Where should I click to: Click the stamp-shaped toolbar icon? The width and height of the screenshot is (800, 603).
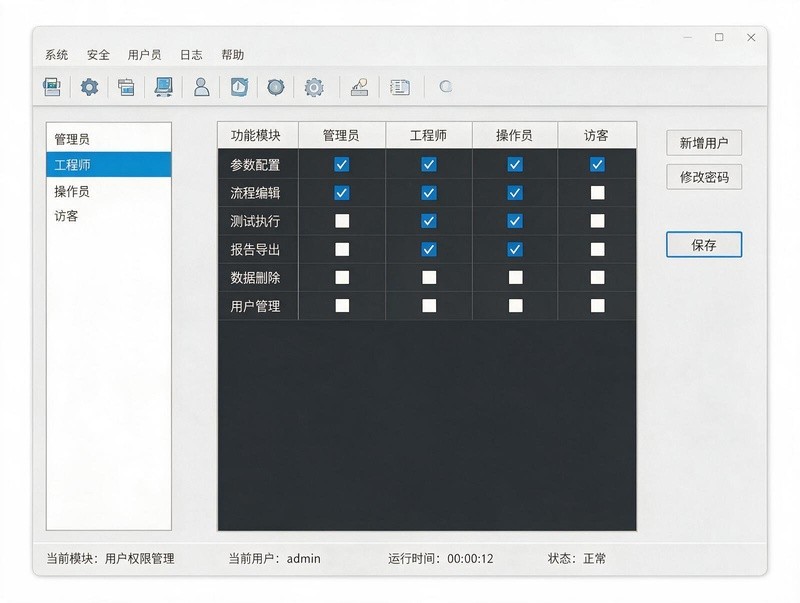coord(360,87)
